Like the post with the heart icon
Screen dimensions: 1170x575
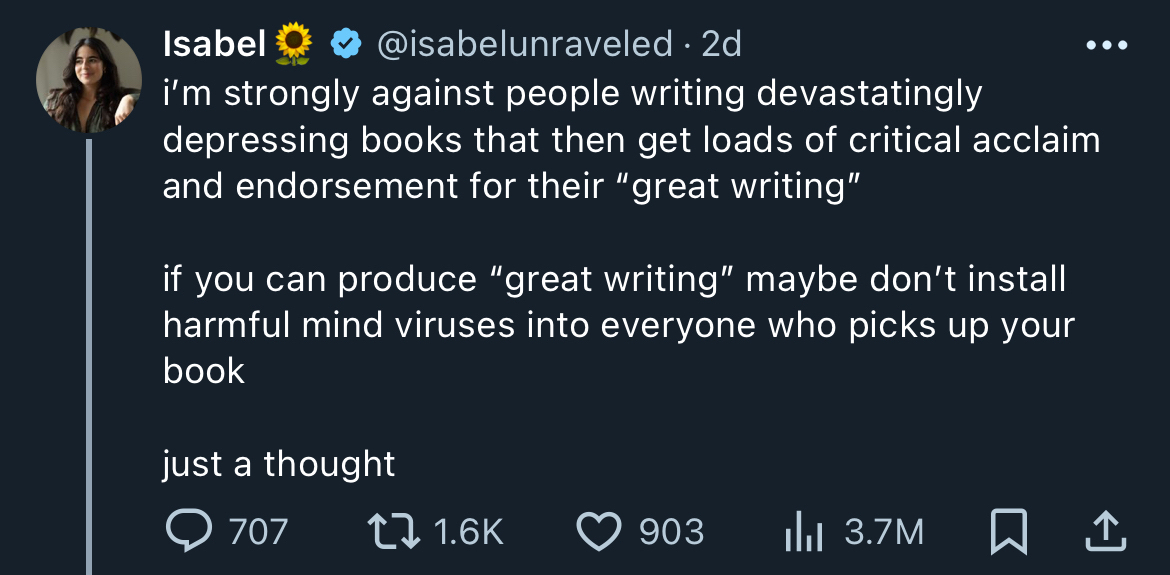[x=600, y=531]
